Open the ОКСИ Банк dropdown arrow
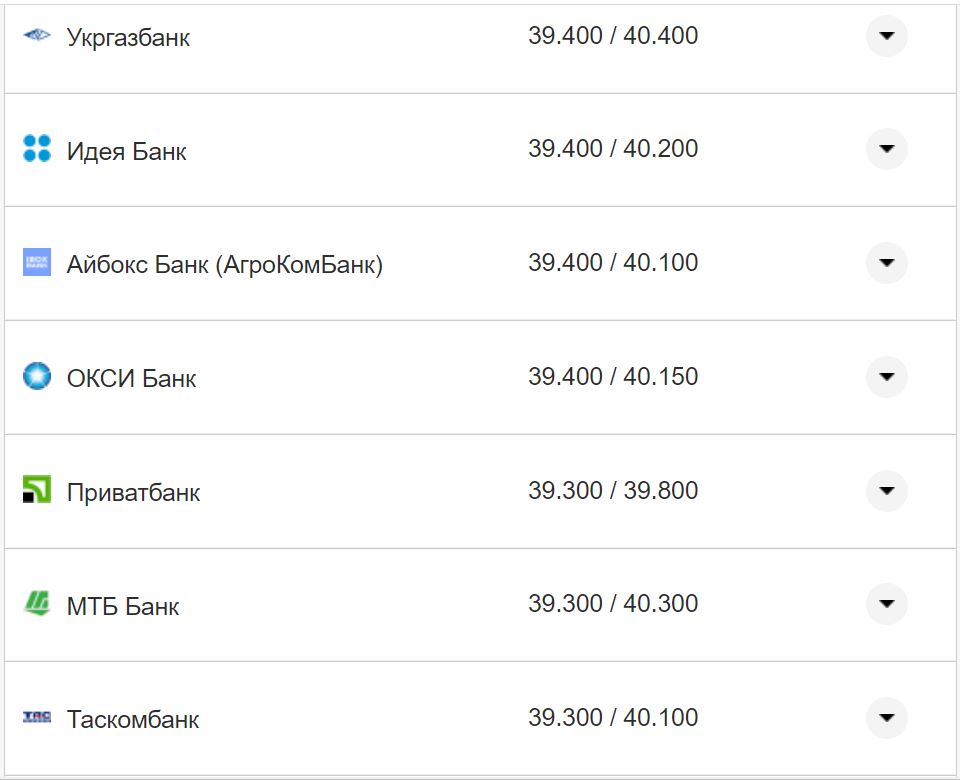Image resolution: width=960 pixels, height=780 pixels. [x=886, y=377]
